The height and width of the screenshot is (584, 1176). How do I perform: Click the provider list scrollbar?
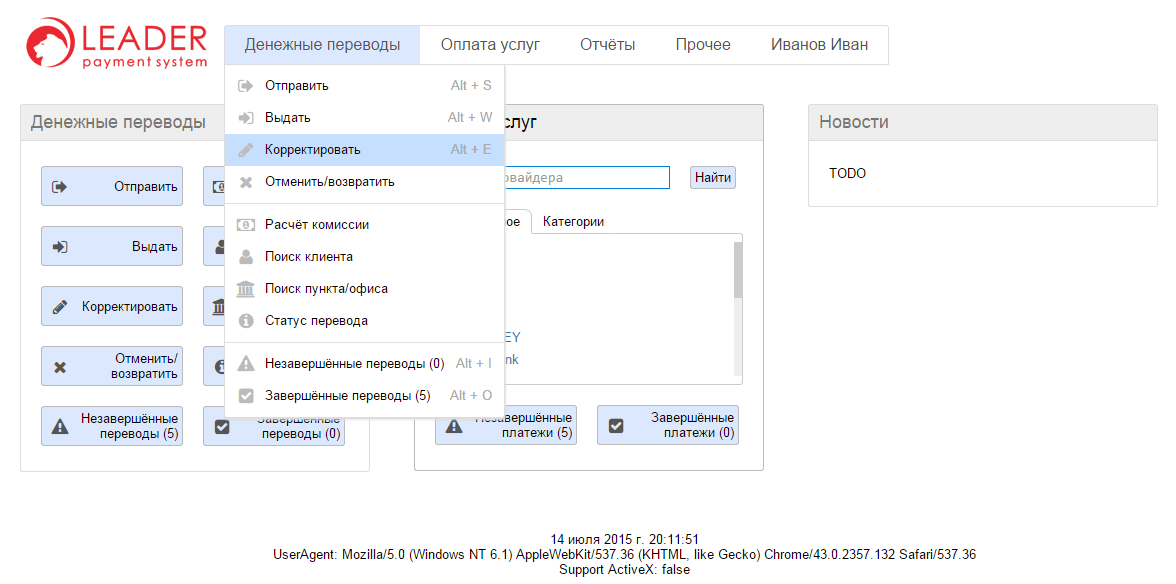point(738,271)
